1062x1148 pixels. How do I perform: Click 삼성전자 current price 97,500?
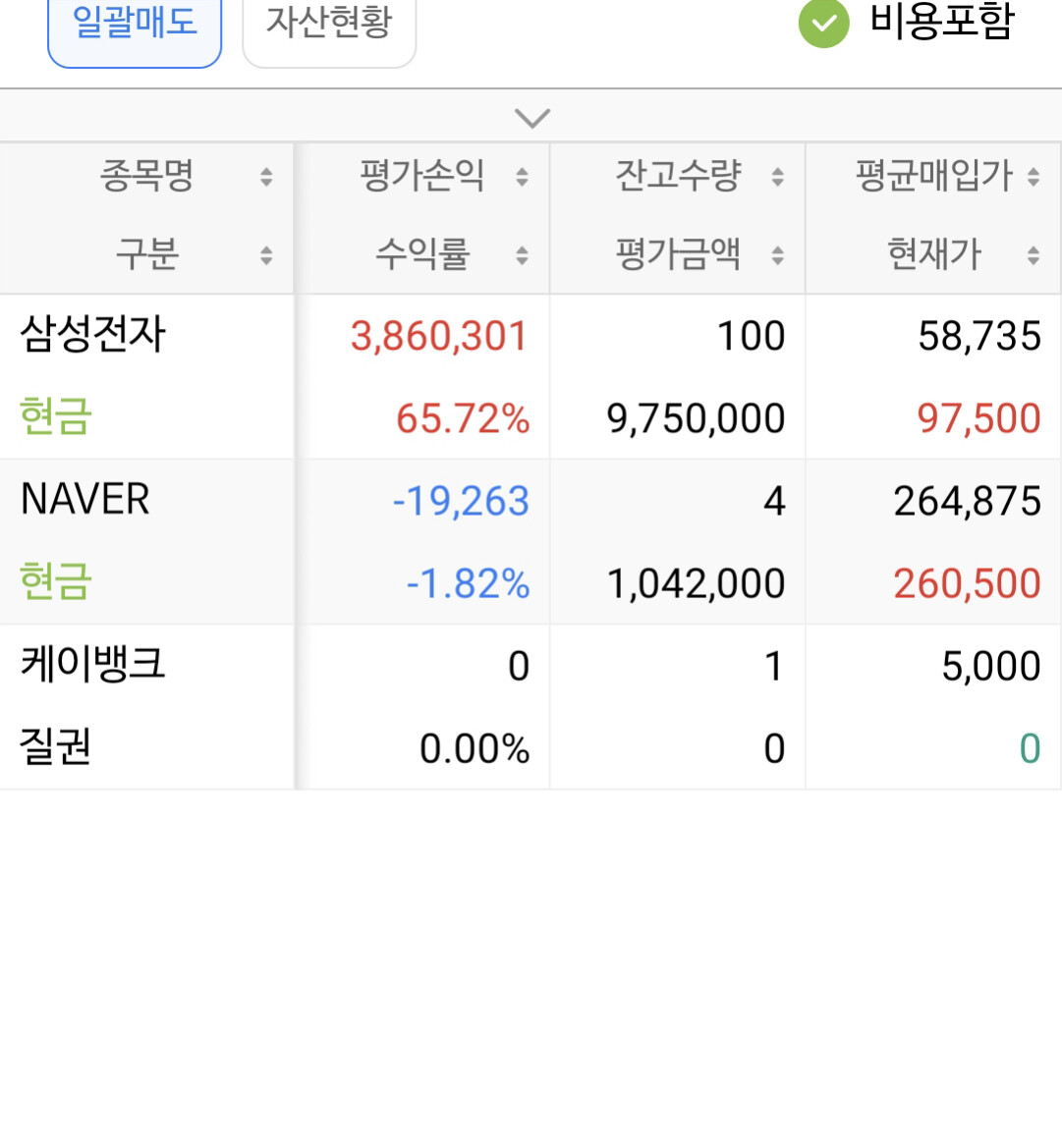pyautogui.click(x=978, y=418)
